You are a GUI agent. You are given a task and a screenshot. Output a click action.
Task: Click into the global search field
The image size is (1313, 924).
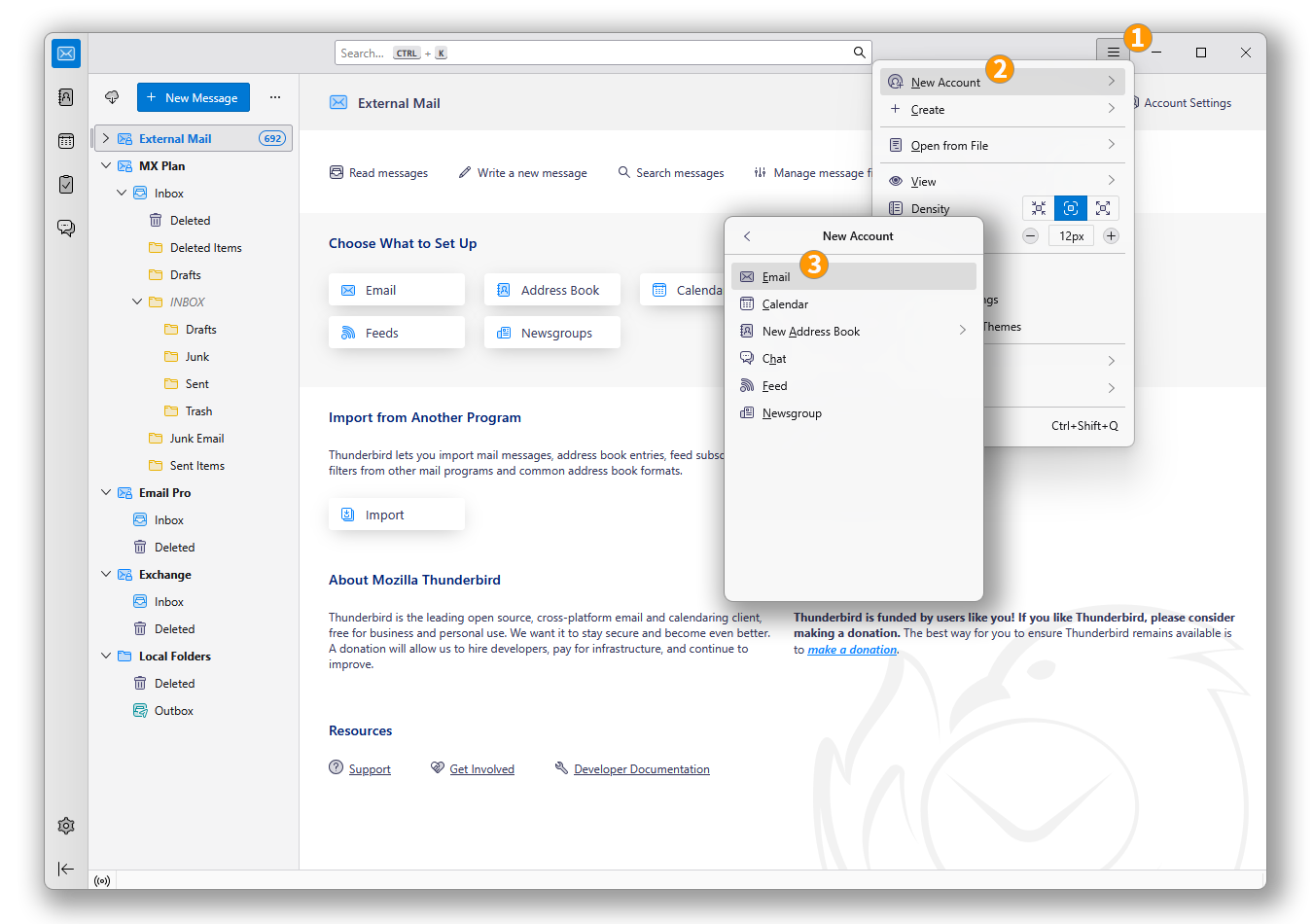[x=593, y=53]
